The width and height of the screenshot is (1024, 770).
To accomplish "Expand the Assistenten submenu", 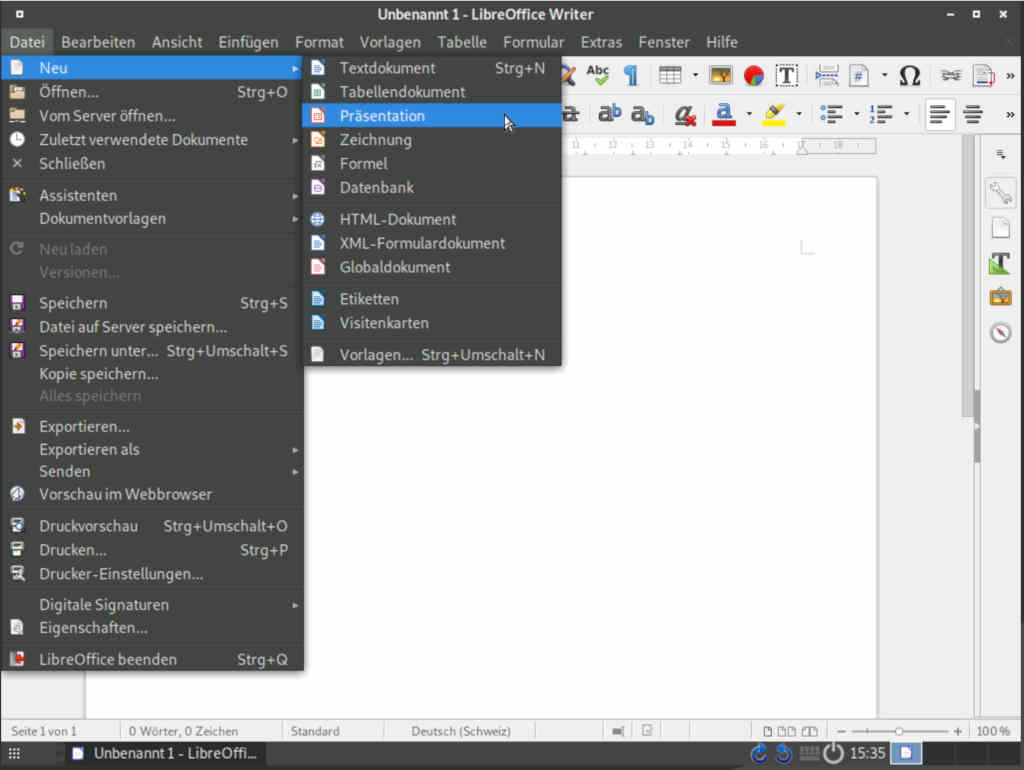I will (x=152, y=195).
